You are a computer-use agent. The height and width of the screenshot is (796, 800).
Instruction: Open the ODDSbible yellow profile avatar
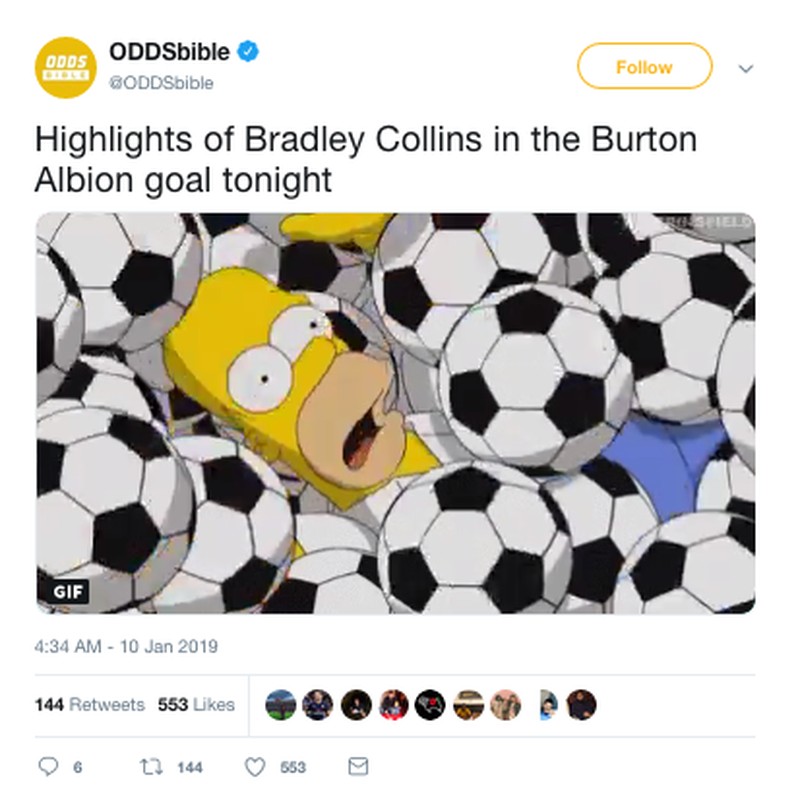65,67
